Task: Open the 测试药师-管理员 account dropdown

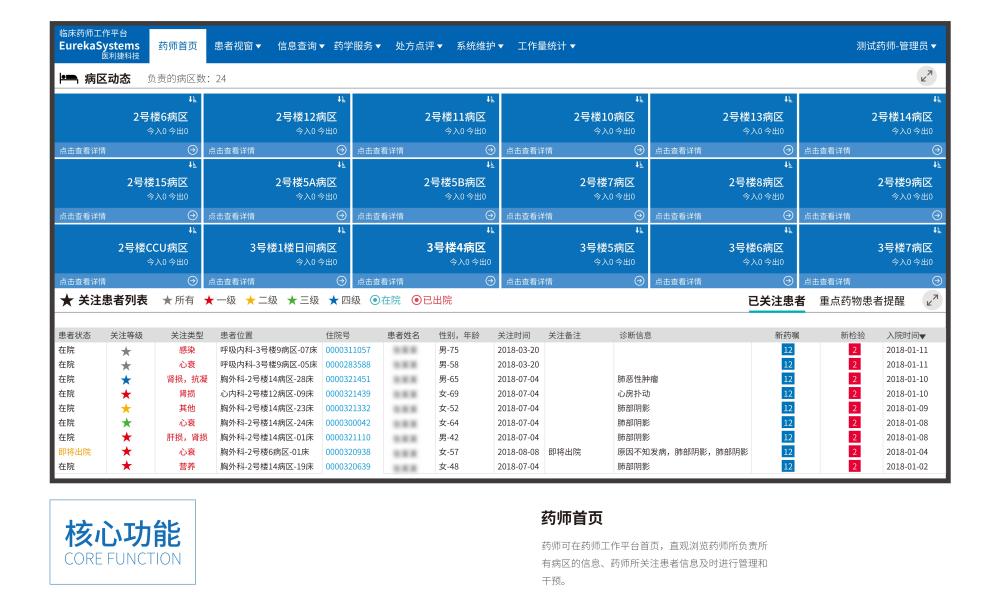Action: point(894,44)
